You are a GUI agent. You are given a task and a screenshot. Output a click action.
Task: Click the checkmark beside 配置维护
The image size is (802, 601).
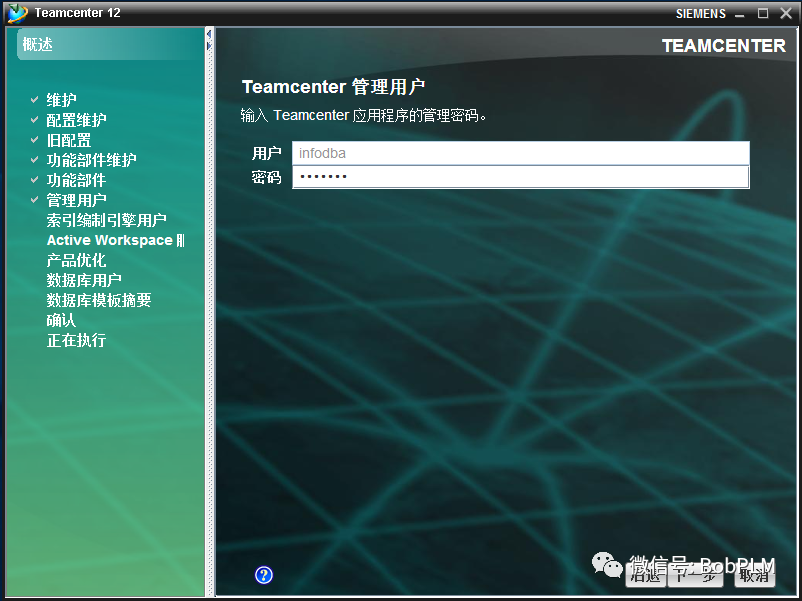[34, 119]
